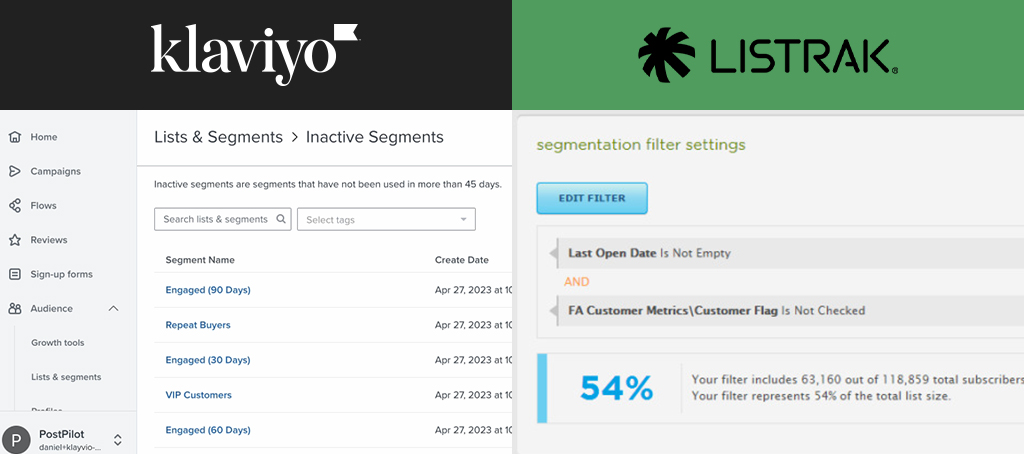Open the Reviews menu item
Image resolution: width=1024 pixels, height=454 pixels.
coord(49,240)
